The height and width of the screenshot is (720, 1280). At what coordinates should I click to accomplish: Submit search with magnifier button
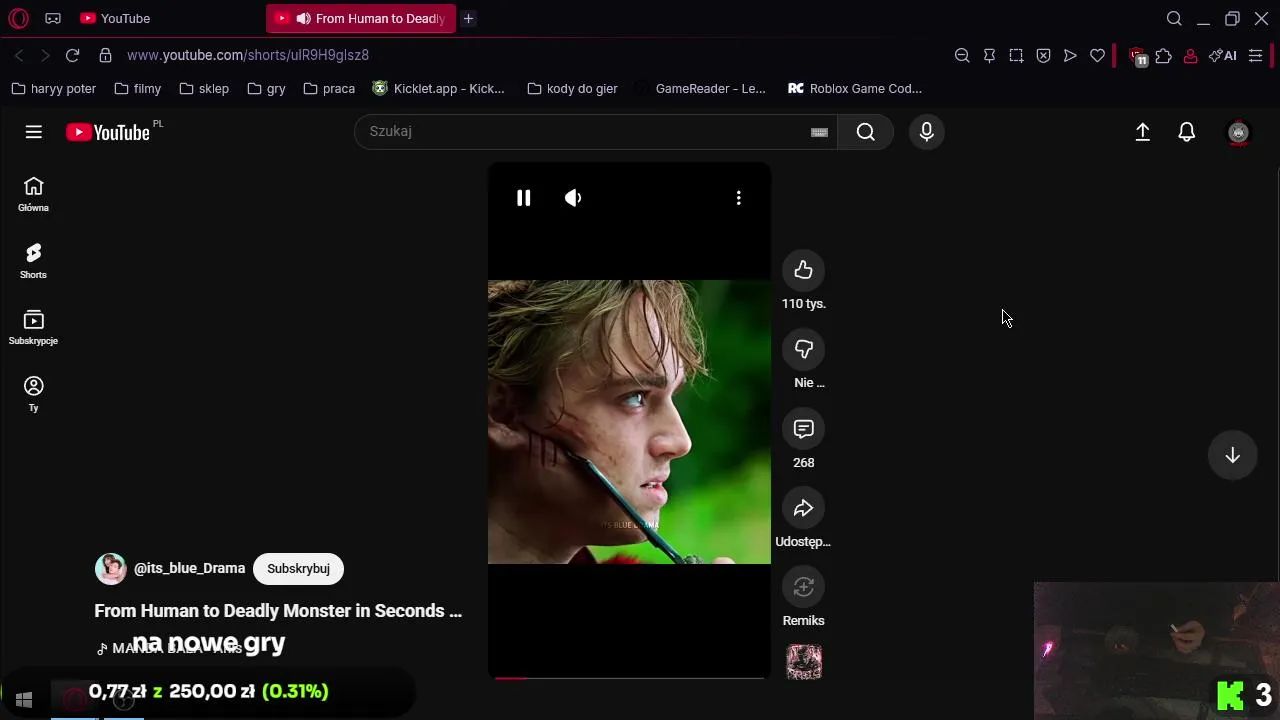pos(866,132)
